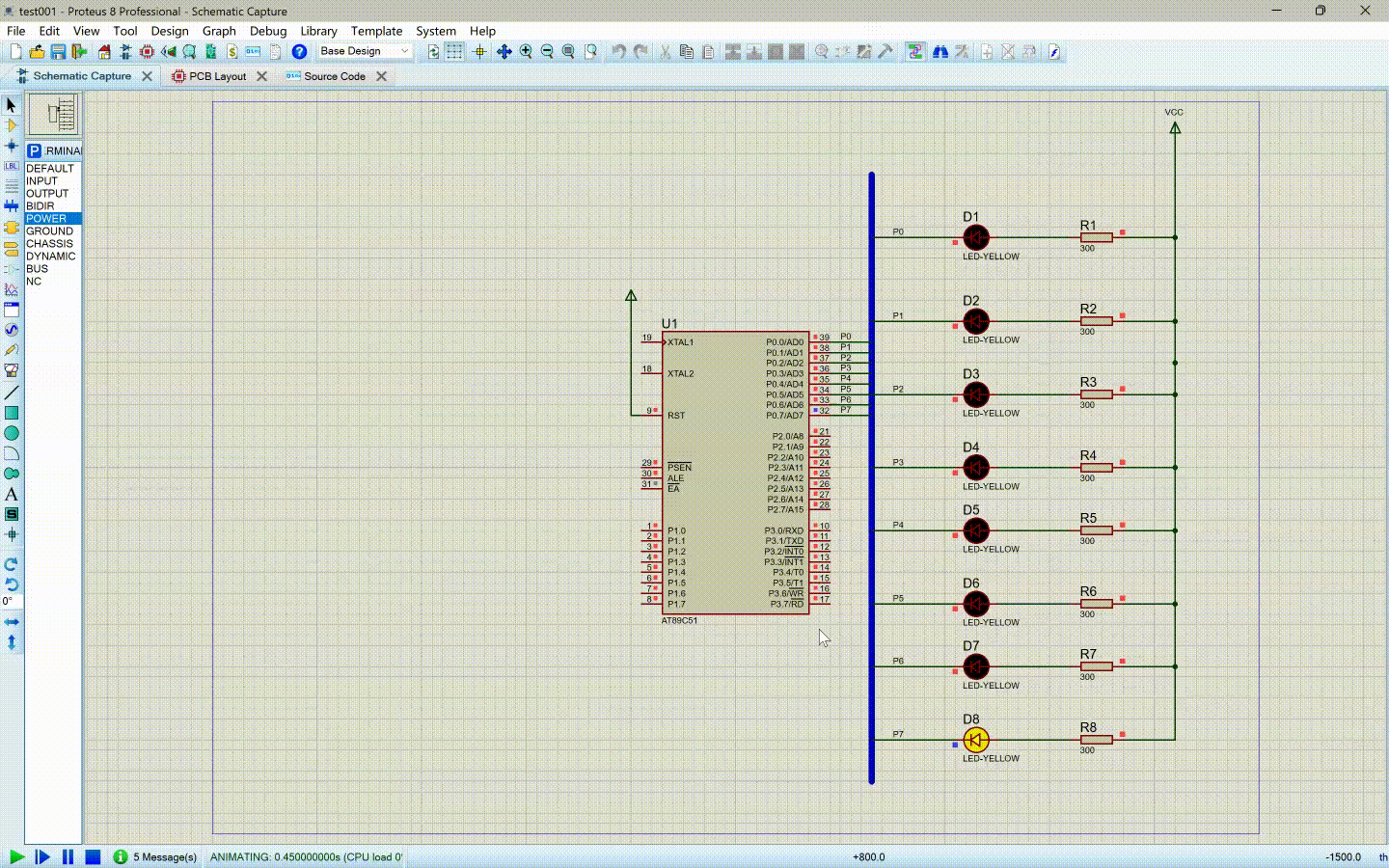The width and height of the screenshot is (1389, 868).
Task: Select the INPUT terminal type
Action: coord(41,180)
